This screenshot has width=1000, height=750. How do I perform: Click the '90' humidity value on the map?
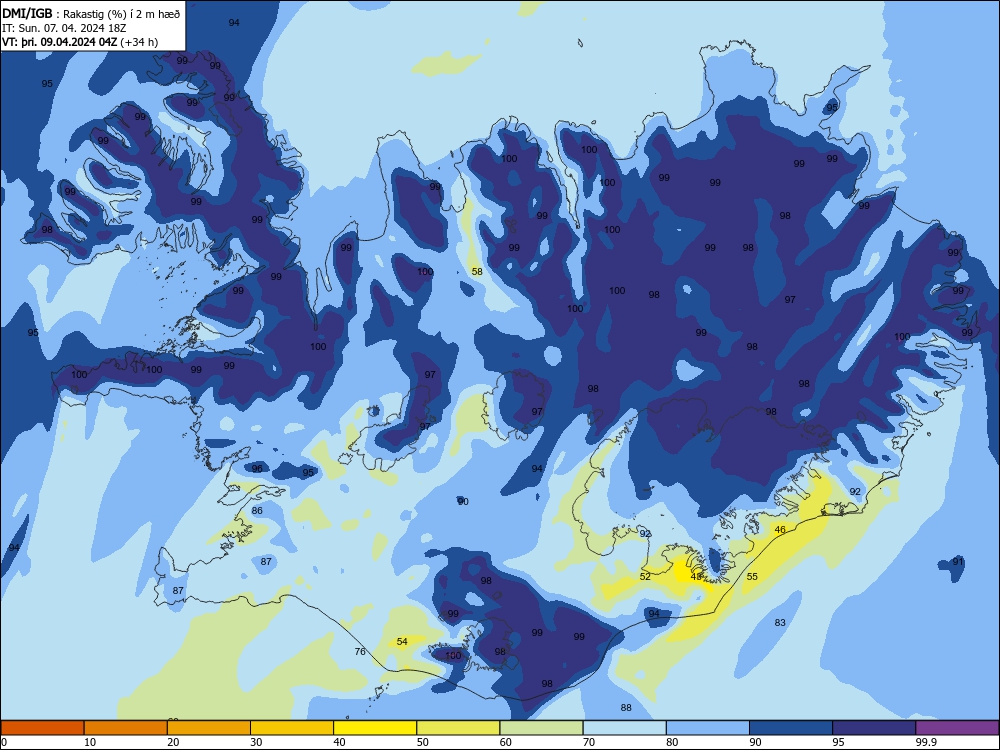click(x=463, y=502)
